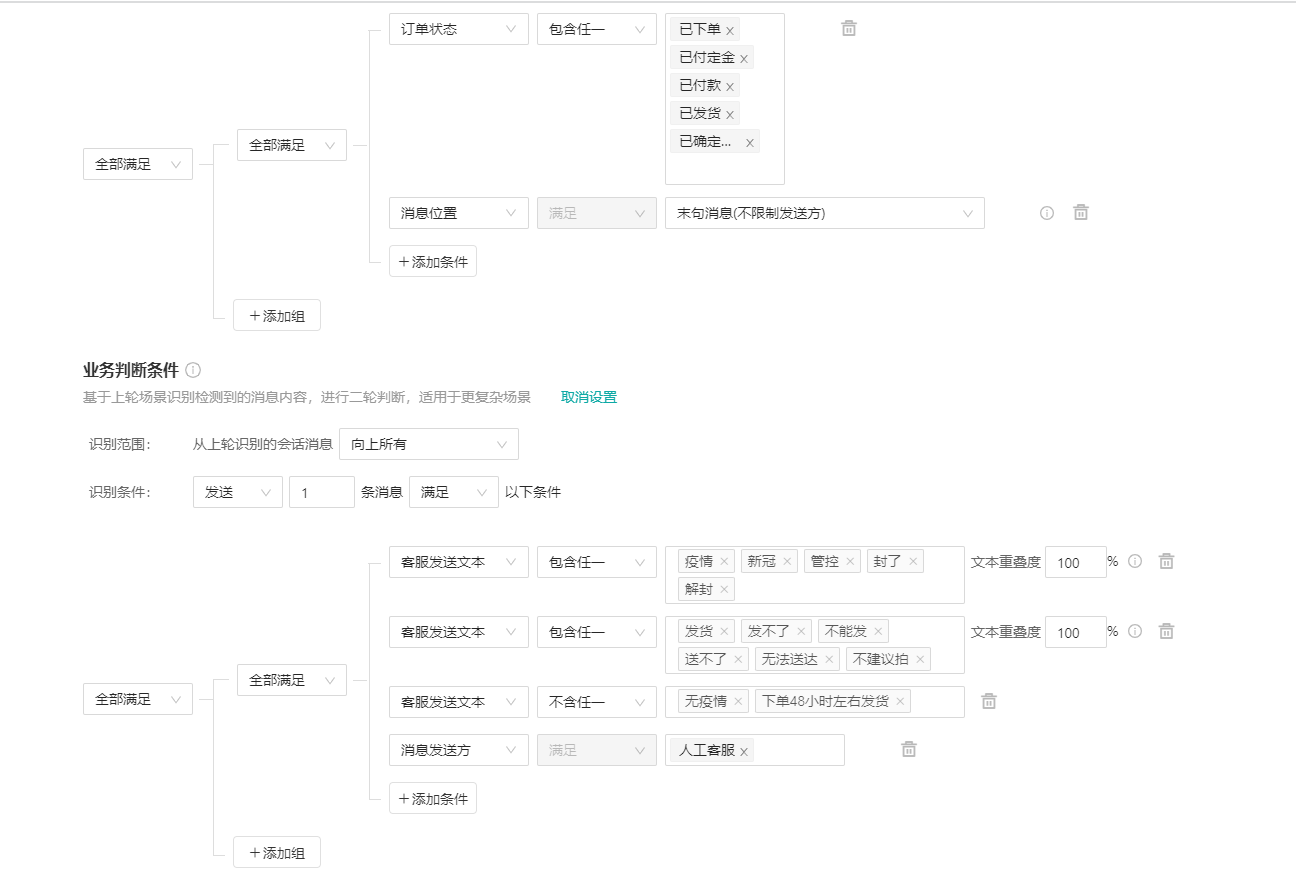1296x877 pixels.
Task: Remove the 新冠 keyword tag
Action: [x=787, y=562]
